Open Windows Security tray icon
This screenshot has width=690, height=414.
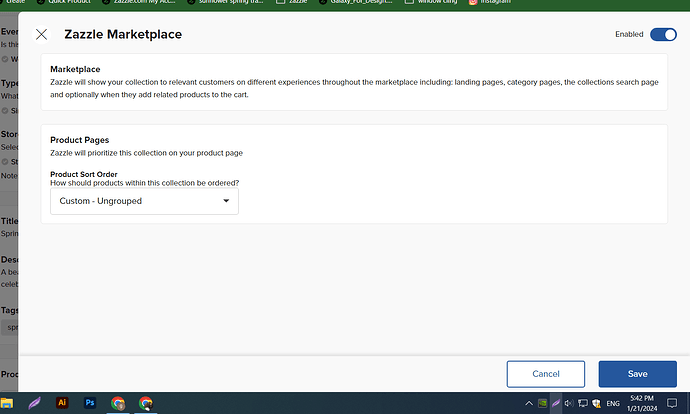(x=596, y=403)
